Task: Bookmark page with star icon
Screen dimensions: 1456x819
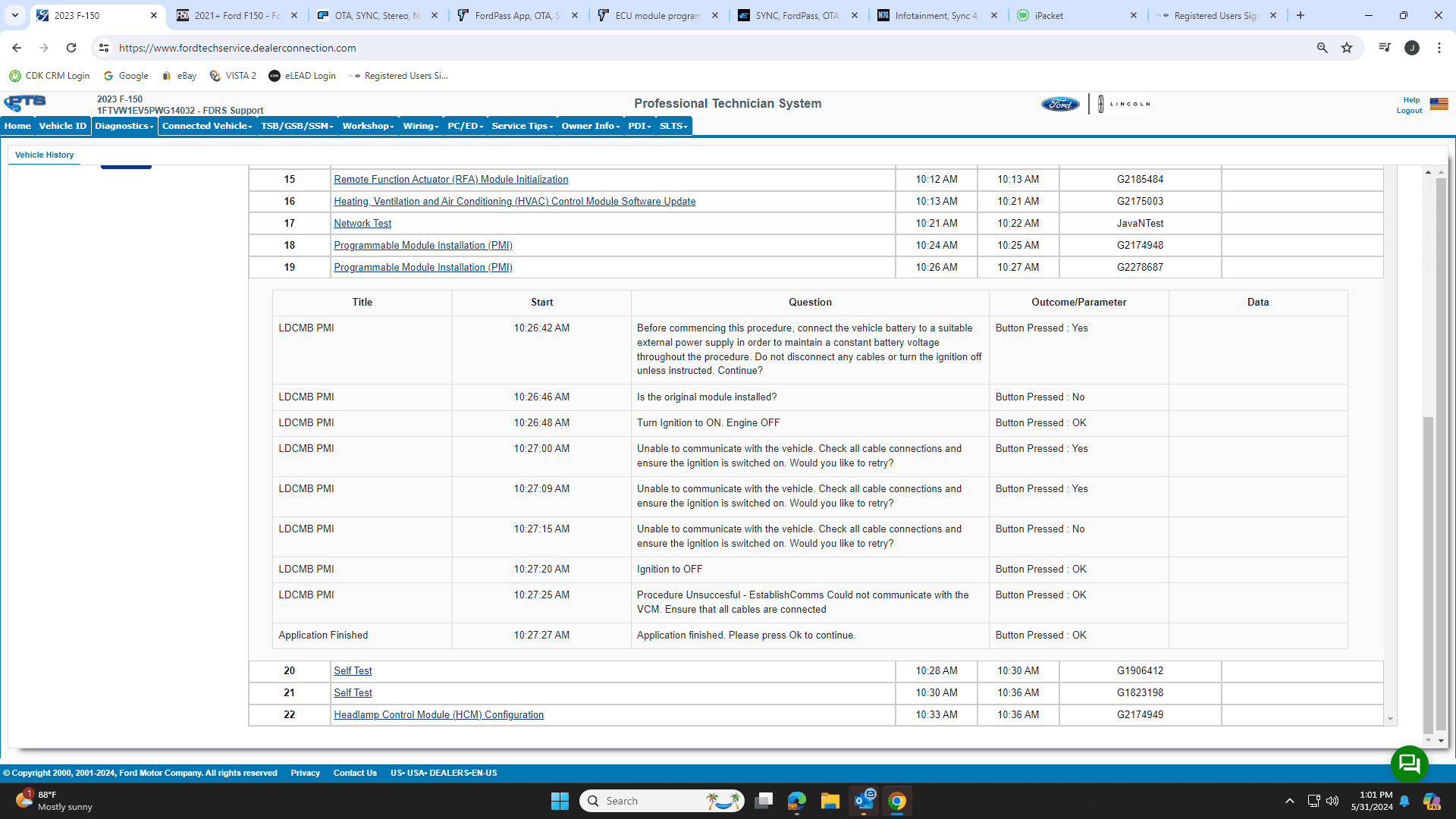Action: (x=1347, y=48)
